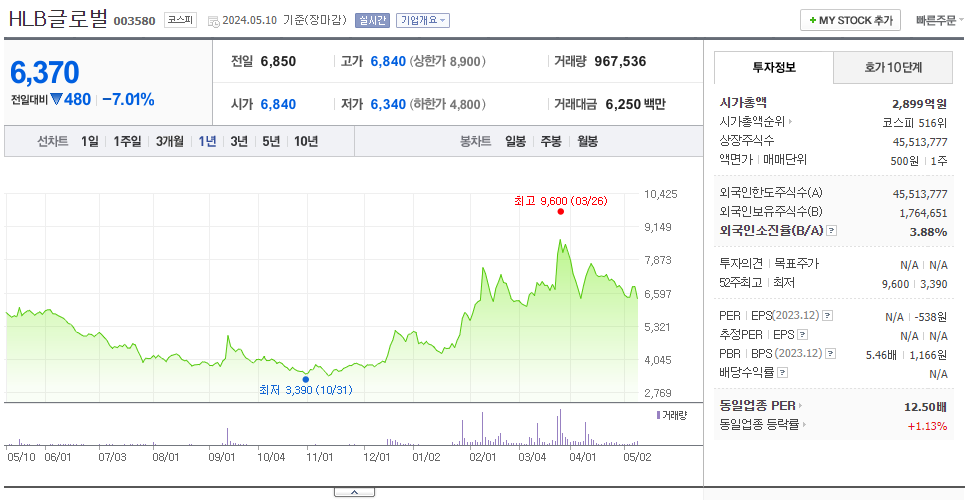Viewport: 968px width, 500px height.
Task: Click 거래량 value 967,536
Action: [620, 61]
